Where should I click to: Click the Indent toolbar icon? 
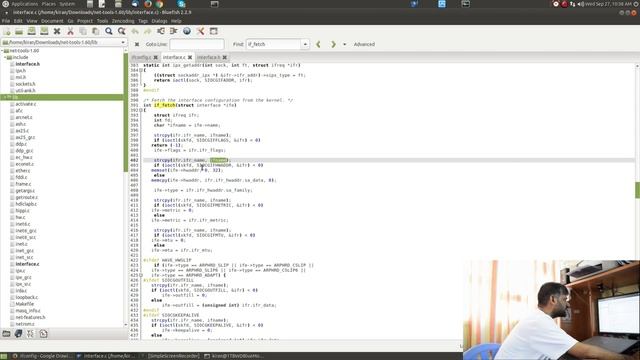pyautogui.click(x=173, y=31)
